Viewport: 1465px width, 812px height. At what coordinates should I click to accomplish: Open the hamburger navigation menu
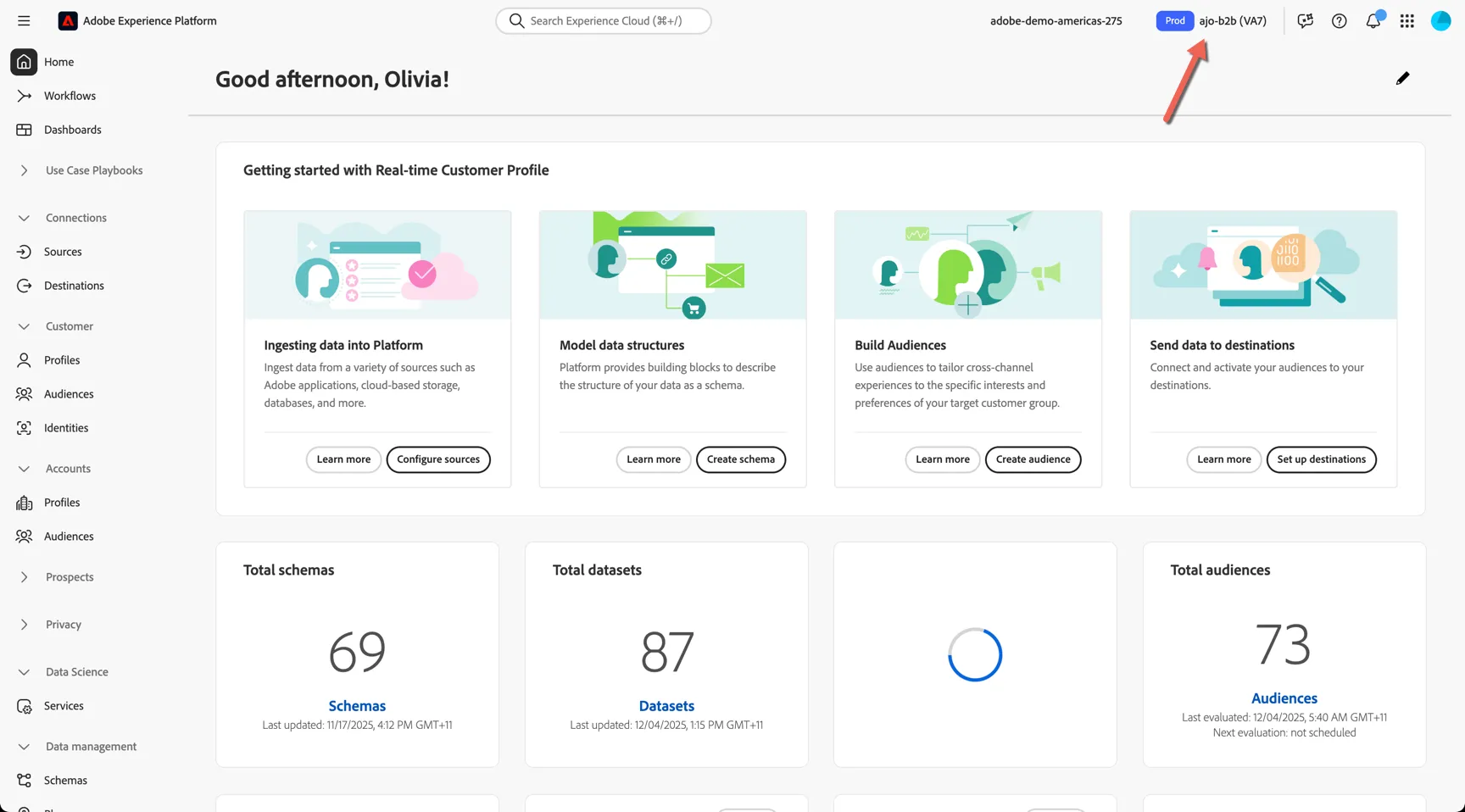(x=24, y=20)
